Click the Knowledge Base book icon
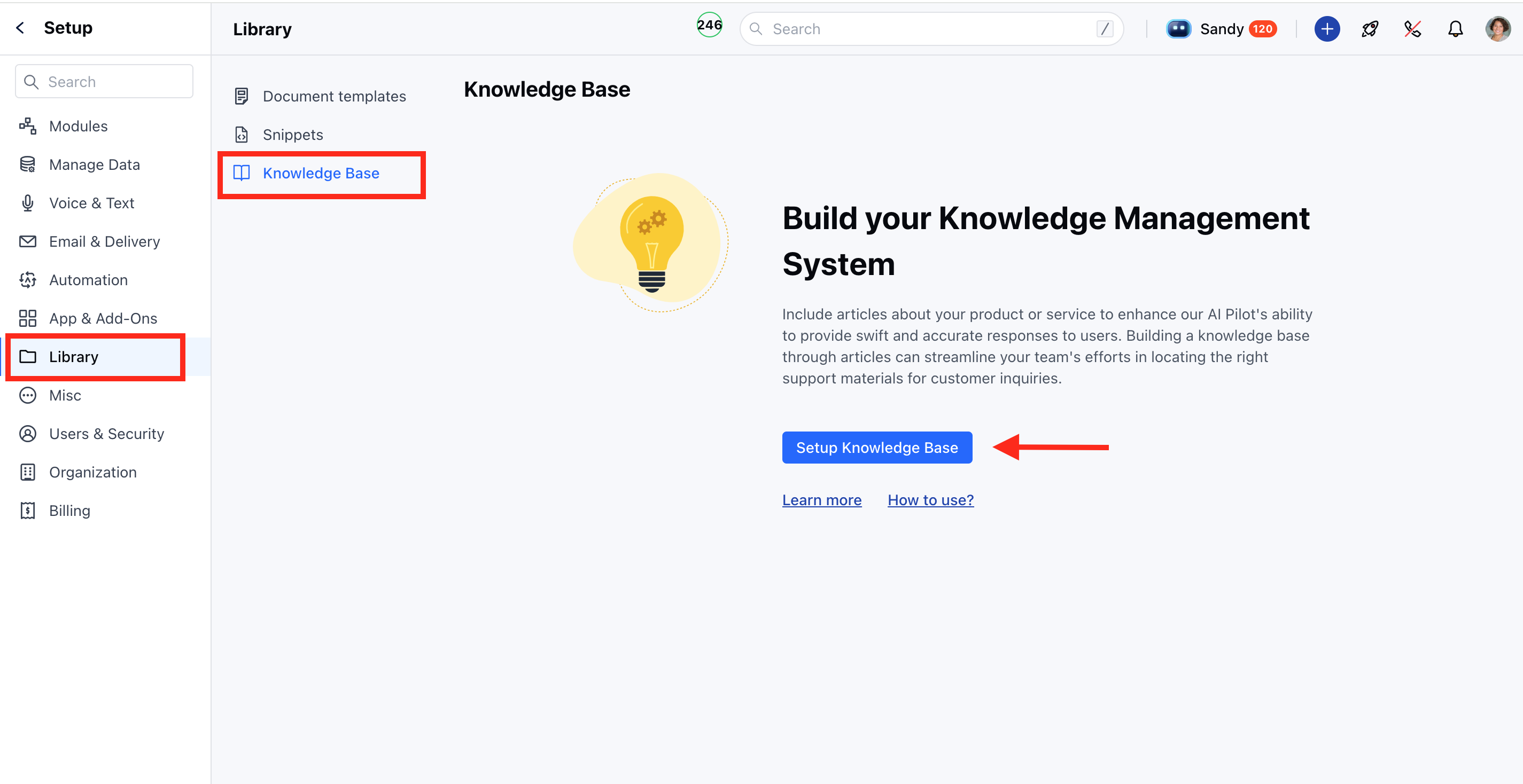Viewport: 1523px width, 784px height. tap(241, 173)
